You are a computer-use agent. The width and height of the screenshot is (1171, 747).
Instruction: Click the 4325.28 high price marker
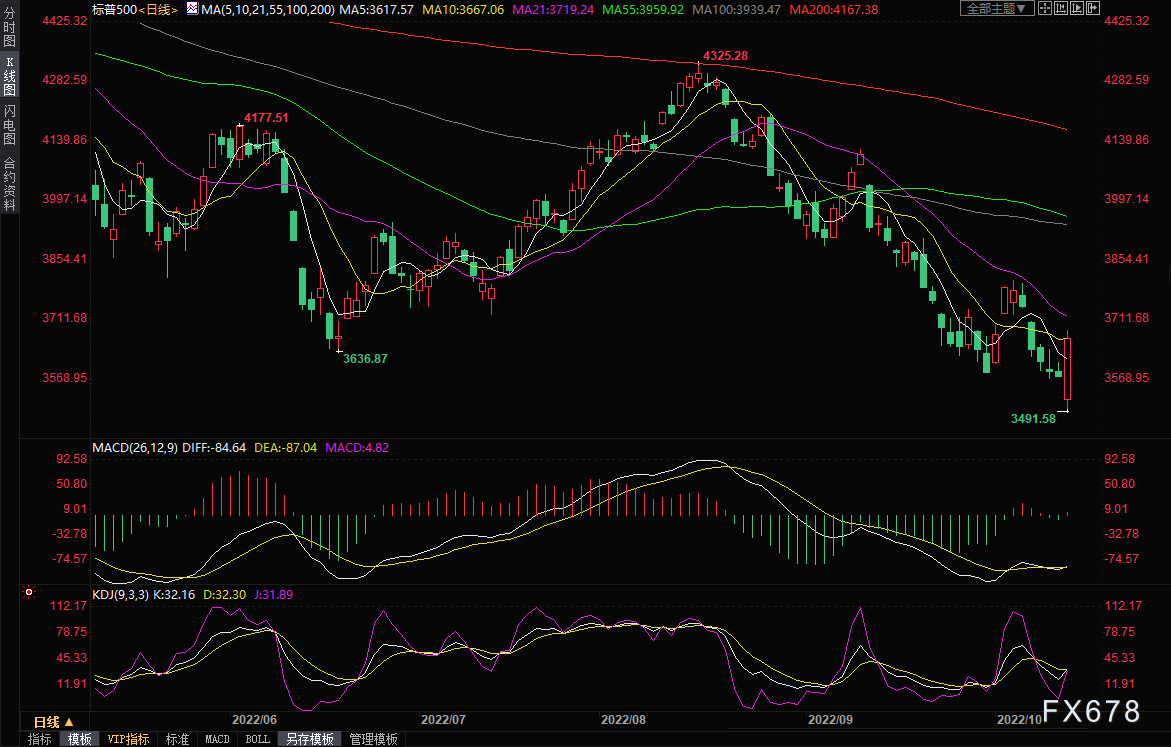[x=725, y=55]
